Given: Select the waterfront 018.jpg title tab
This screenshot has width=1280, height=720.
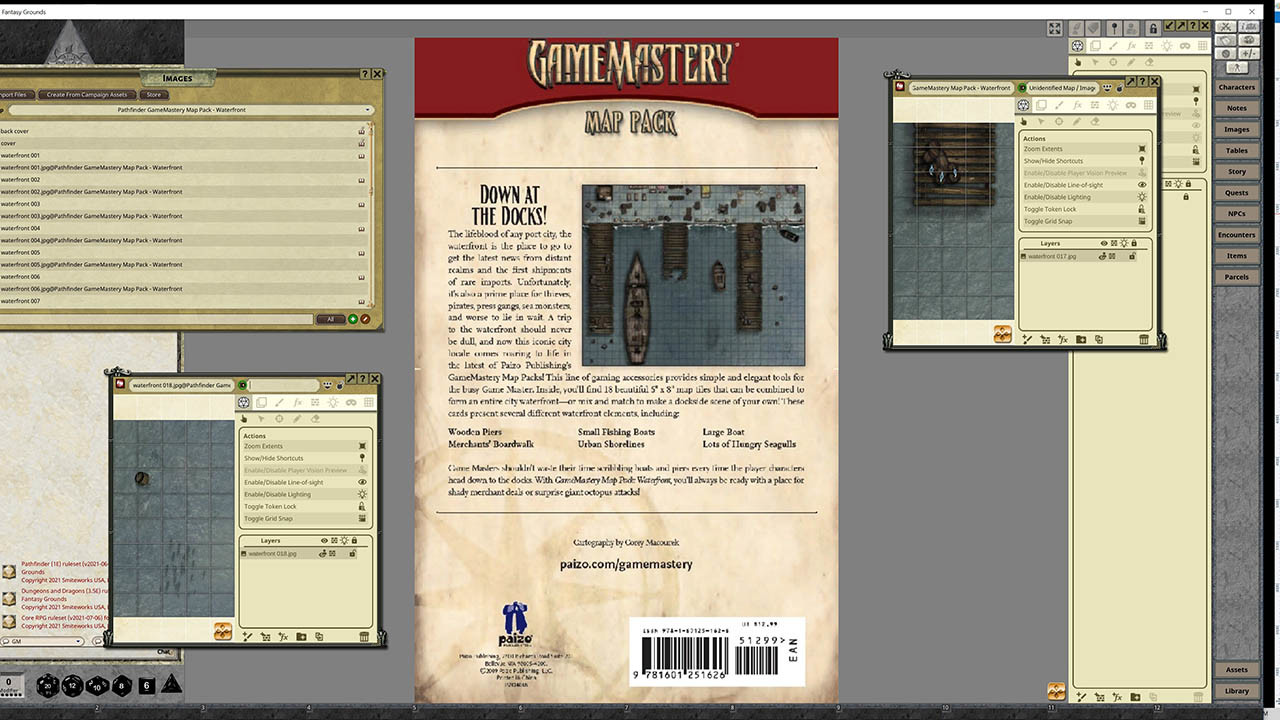Looking at the screenshot, I should [x=181, y=385].
